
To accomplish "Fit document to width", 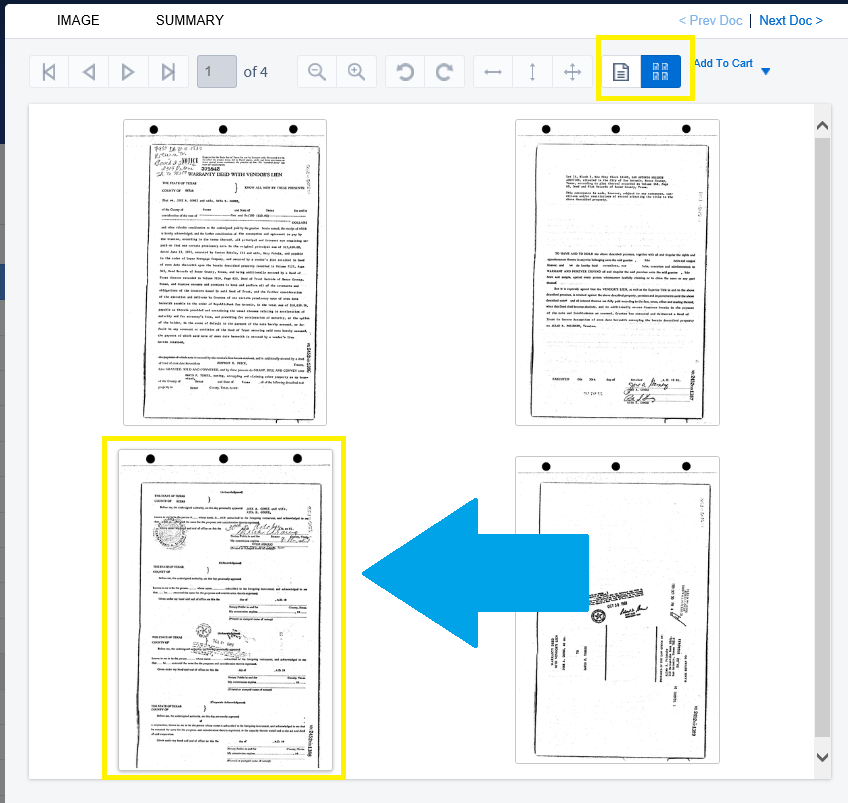I will [493, 71].
